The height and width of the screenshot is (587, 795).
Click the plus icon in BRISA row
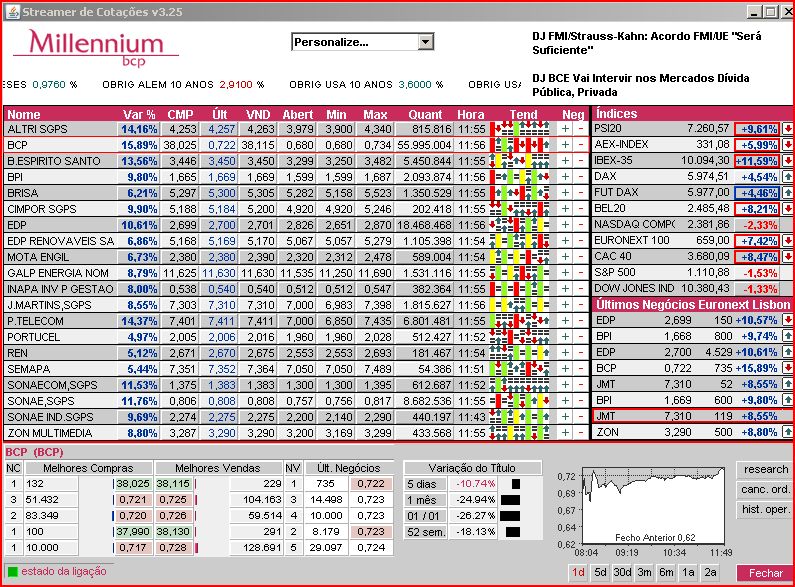(x=565, y=193)
